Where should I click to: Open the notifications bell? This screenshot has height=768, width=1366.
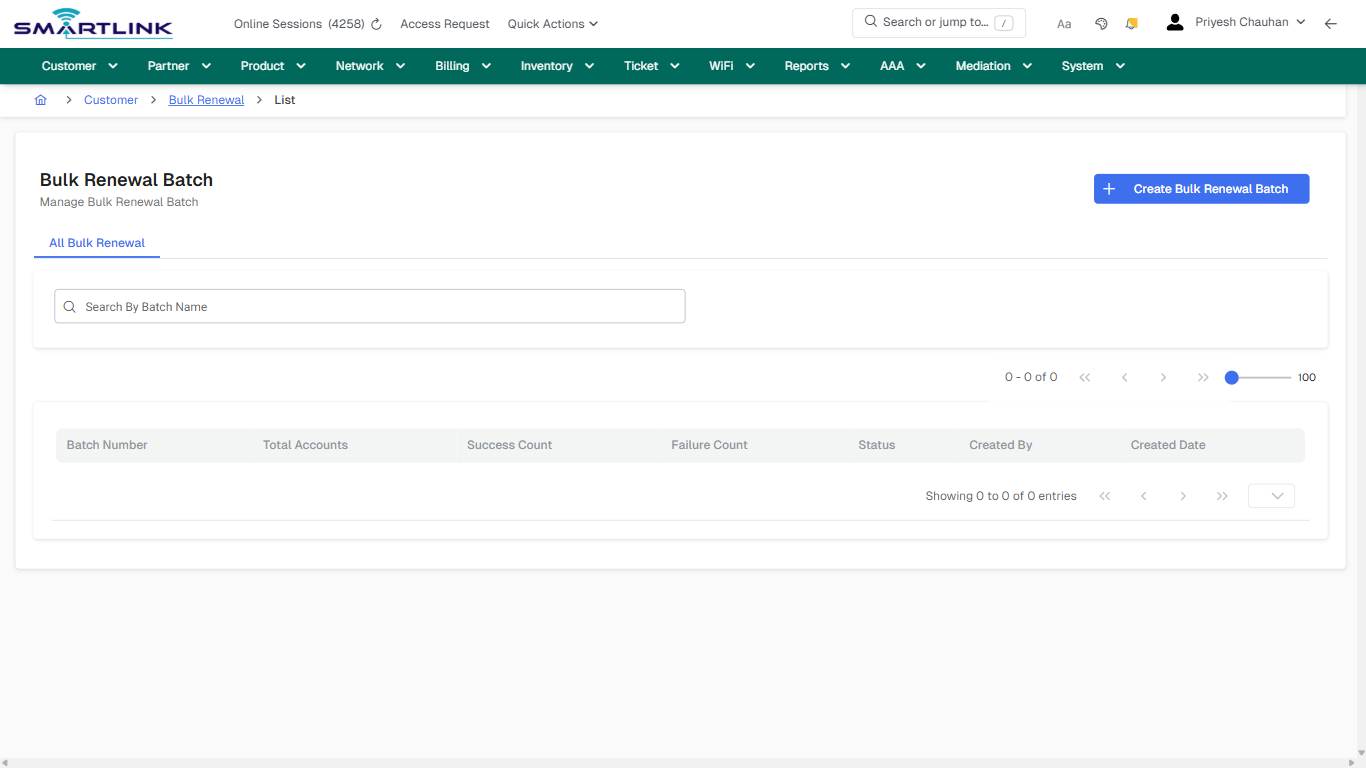tap(1131, 23)
